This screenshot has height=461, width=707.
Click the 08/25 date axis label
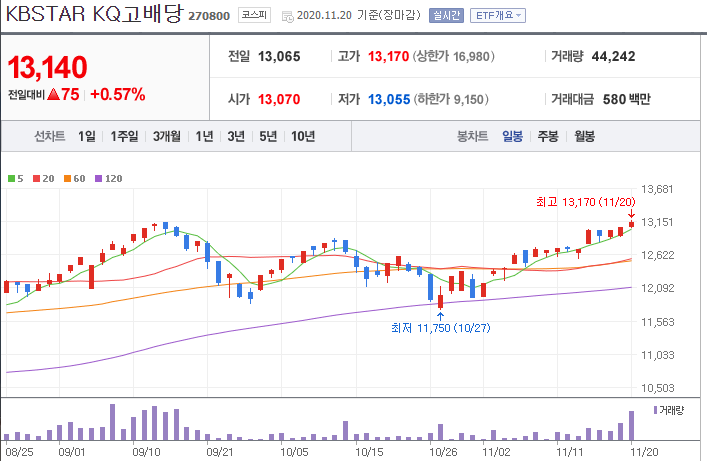[19, 452]
